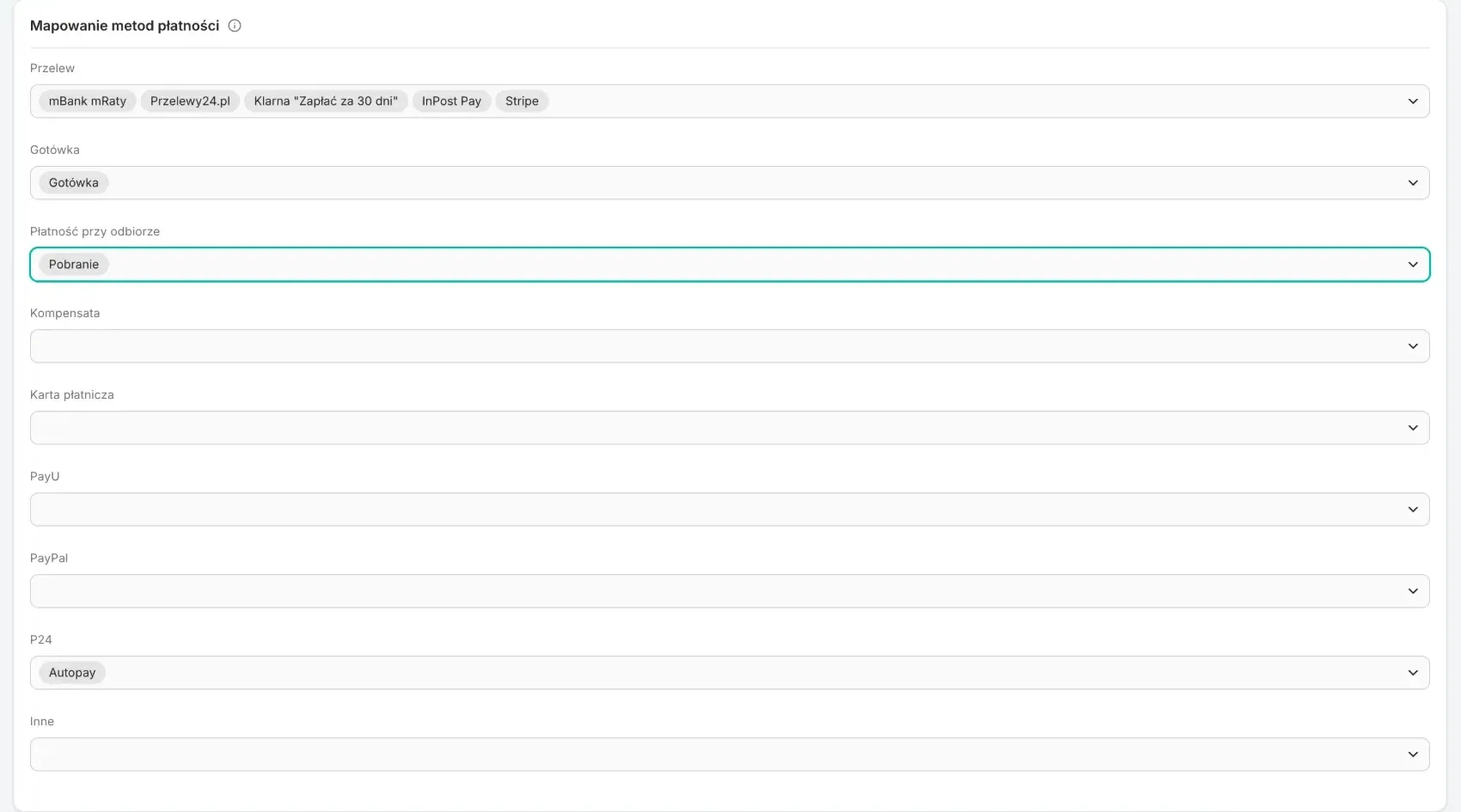
Task: Click the Inne field label
Action: point(42,721)
